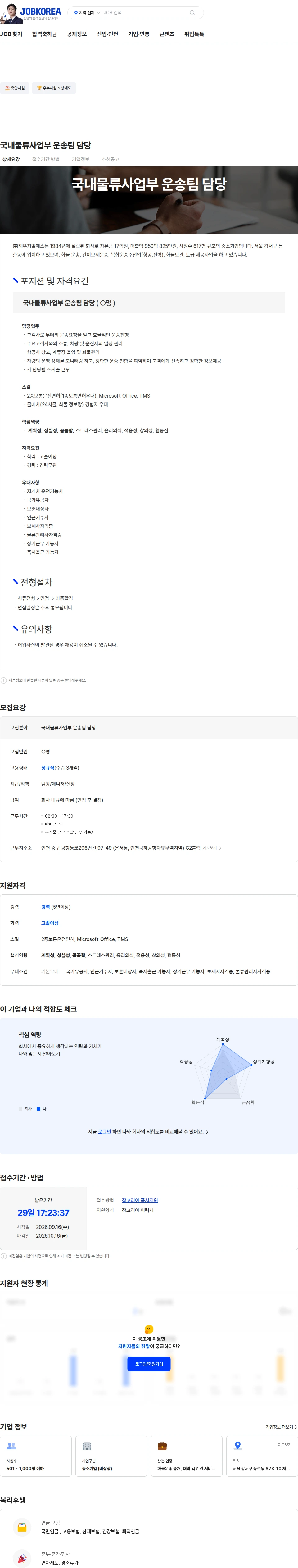The image size is (298, 1568).
Task: Open the 콘텐츠 menu
Action: pyautogui.click(x=167, y=34)
